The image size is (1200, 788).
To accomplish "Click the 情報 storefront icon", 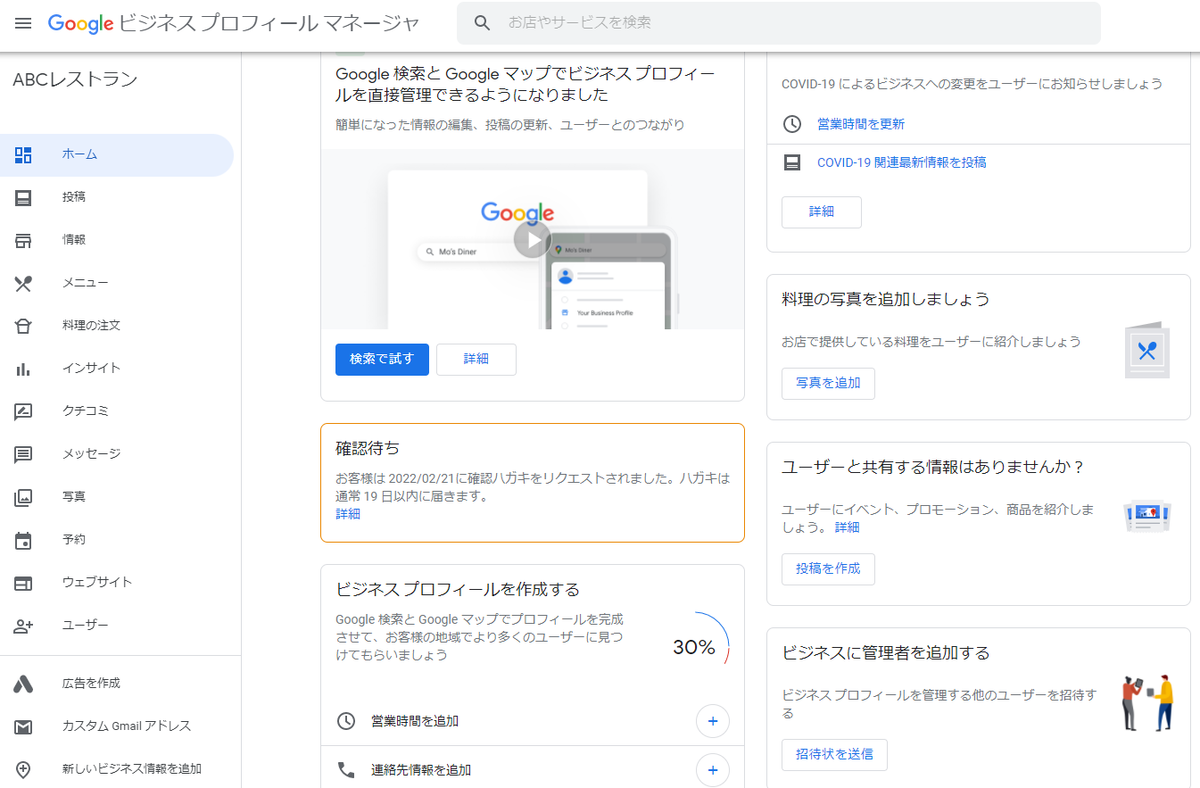I will click(x=23, y=240).
